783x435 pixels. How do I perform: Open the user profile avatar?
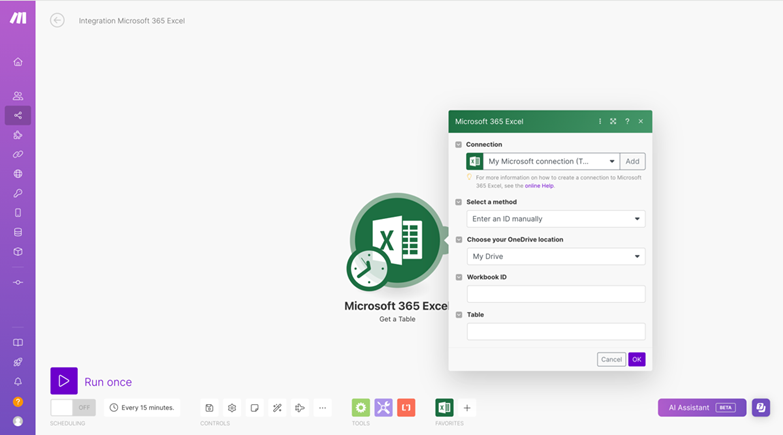[x=18, y=421]
